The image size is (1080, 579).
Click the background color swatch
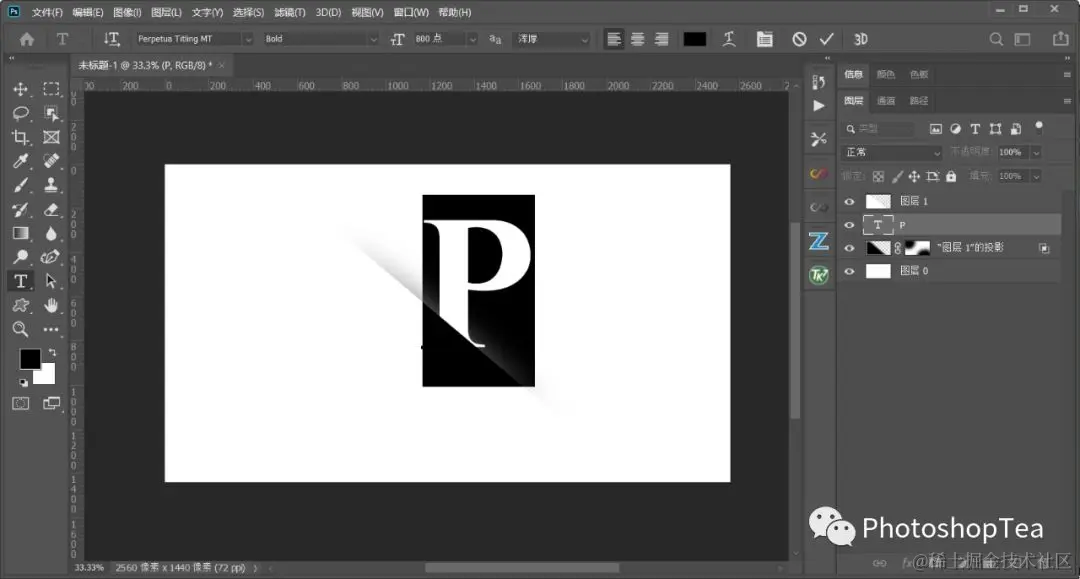[x=46, y=375]
